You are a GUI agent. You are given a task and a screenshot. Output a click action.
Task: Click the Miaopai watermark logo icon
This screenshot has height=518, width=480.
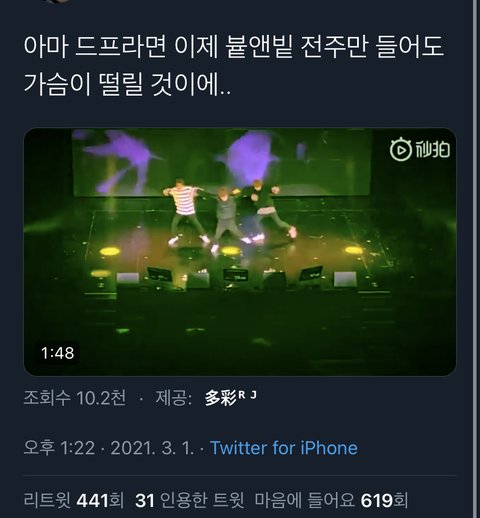click(x=401, y=150)
